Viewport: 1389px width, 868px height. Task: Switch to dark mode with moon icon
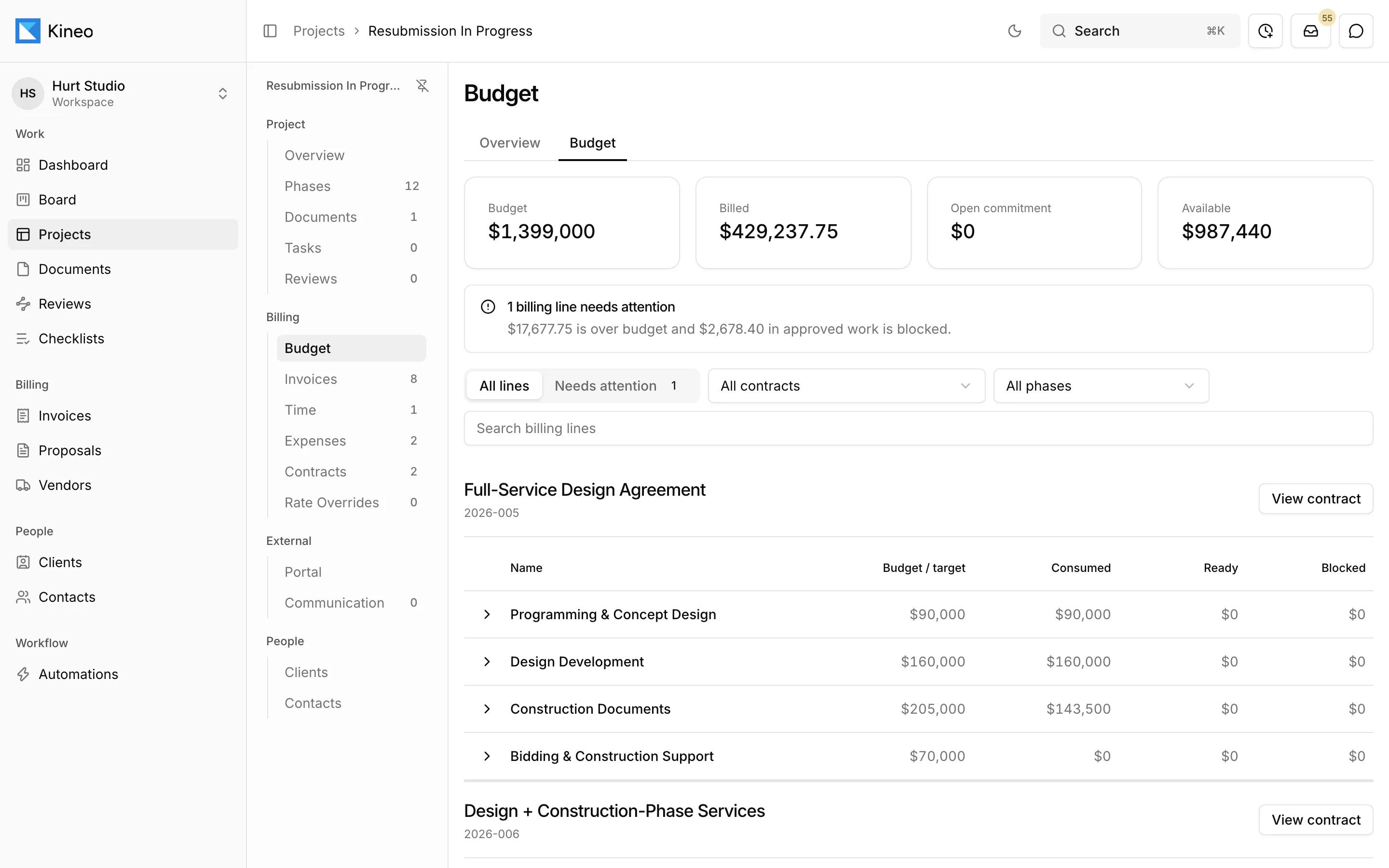pos(1014,31)
